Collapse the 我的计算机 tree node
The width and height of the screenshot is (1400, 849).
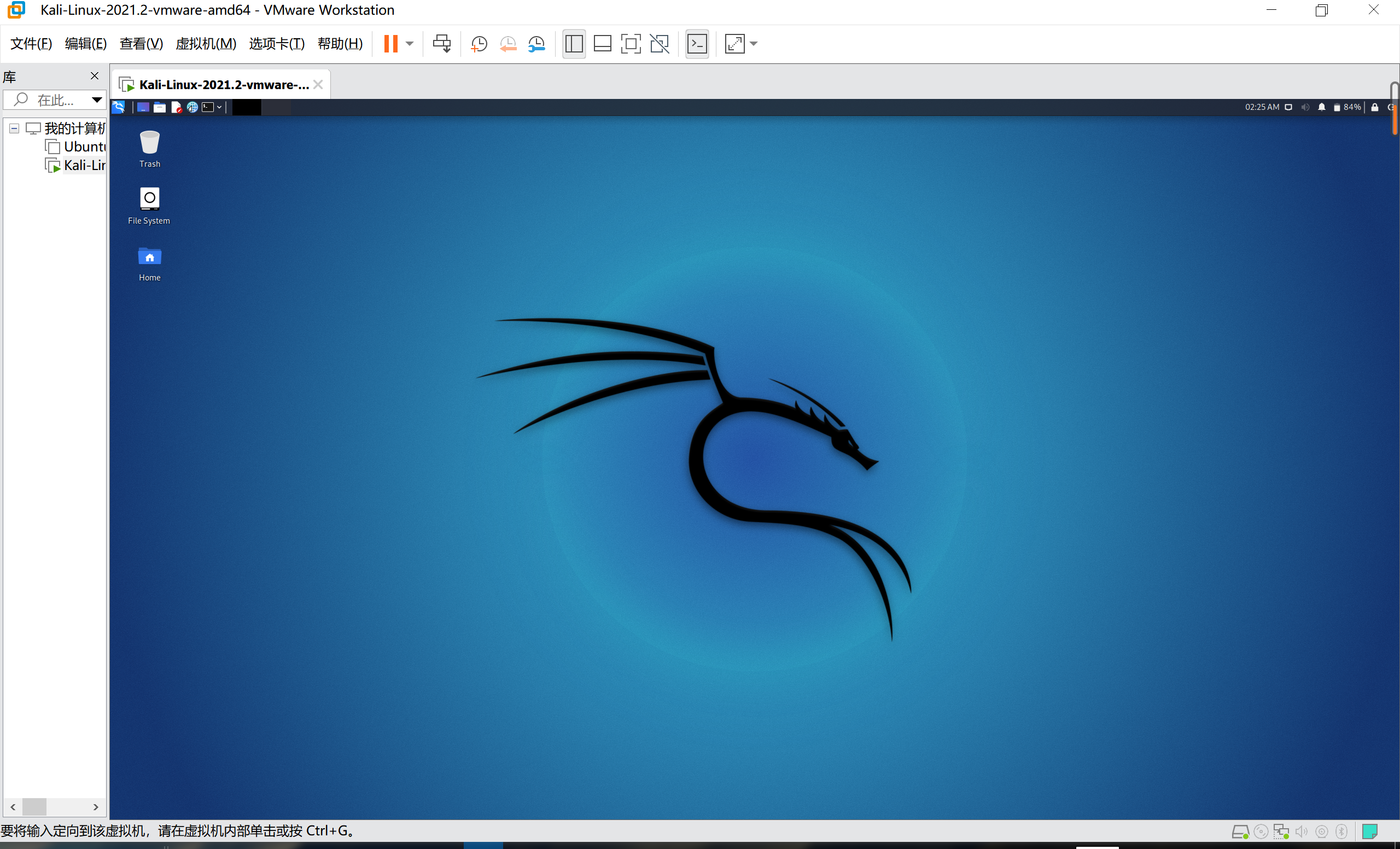point(14,128)
